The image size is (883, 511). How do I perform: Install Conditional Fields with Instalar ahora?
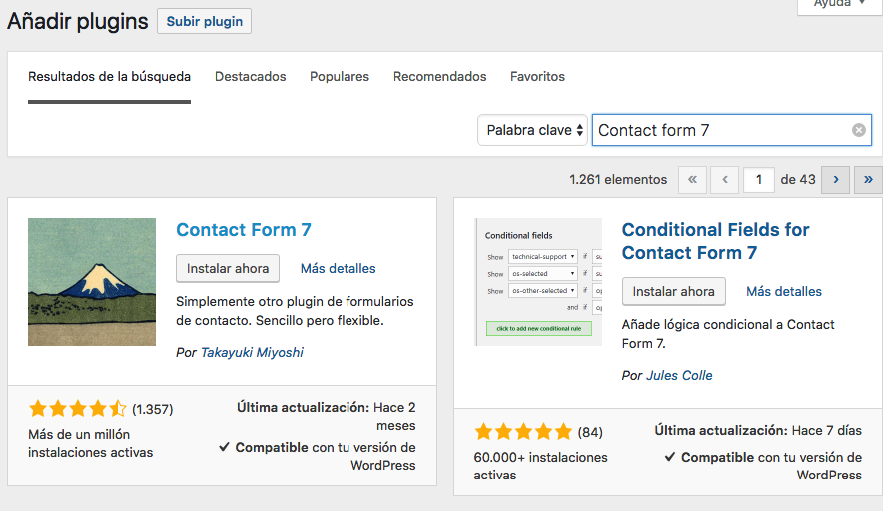[x=674, y=291]
